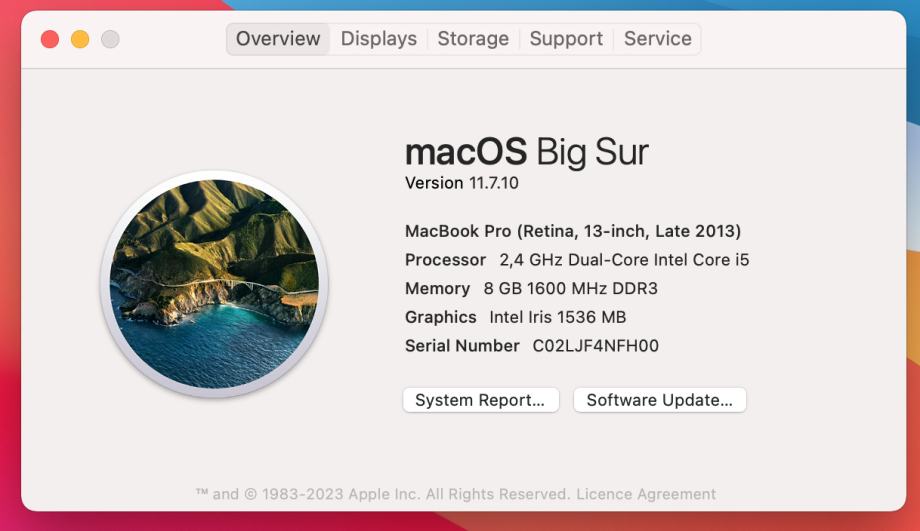The width and height of the screenshot is (920, 531).
Task: Open the Displays tab
Action: tap(378, 39)
